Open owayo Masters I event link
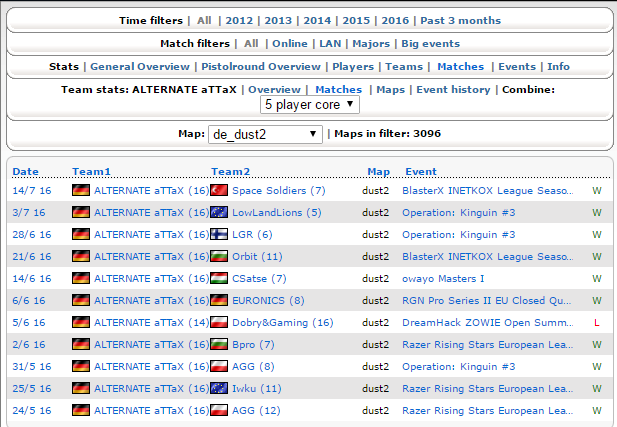Viewport: 617px width, 427px height. click(x=443, y=279)
